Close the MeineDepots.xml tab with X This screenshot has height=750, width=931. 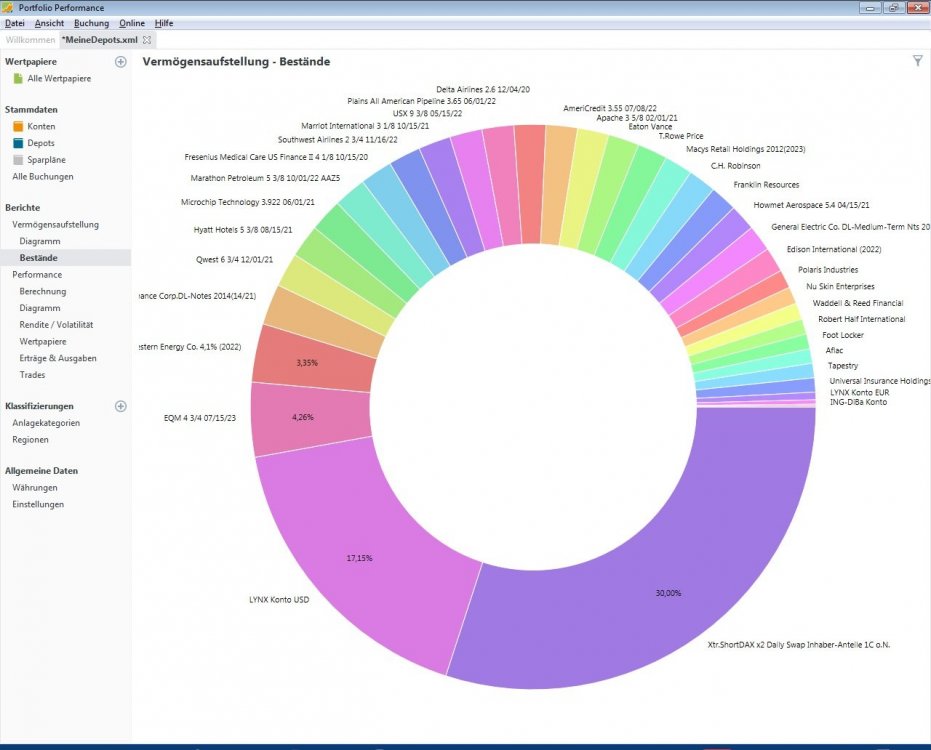(x=147, y=40)
